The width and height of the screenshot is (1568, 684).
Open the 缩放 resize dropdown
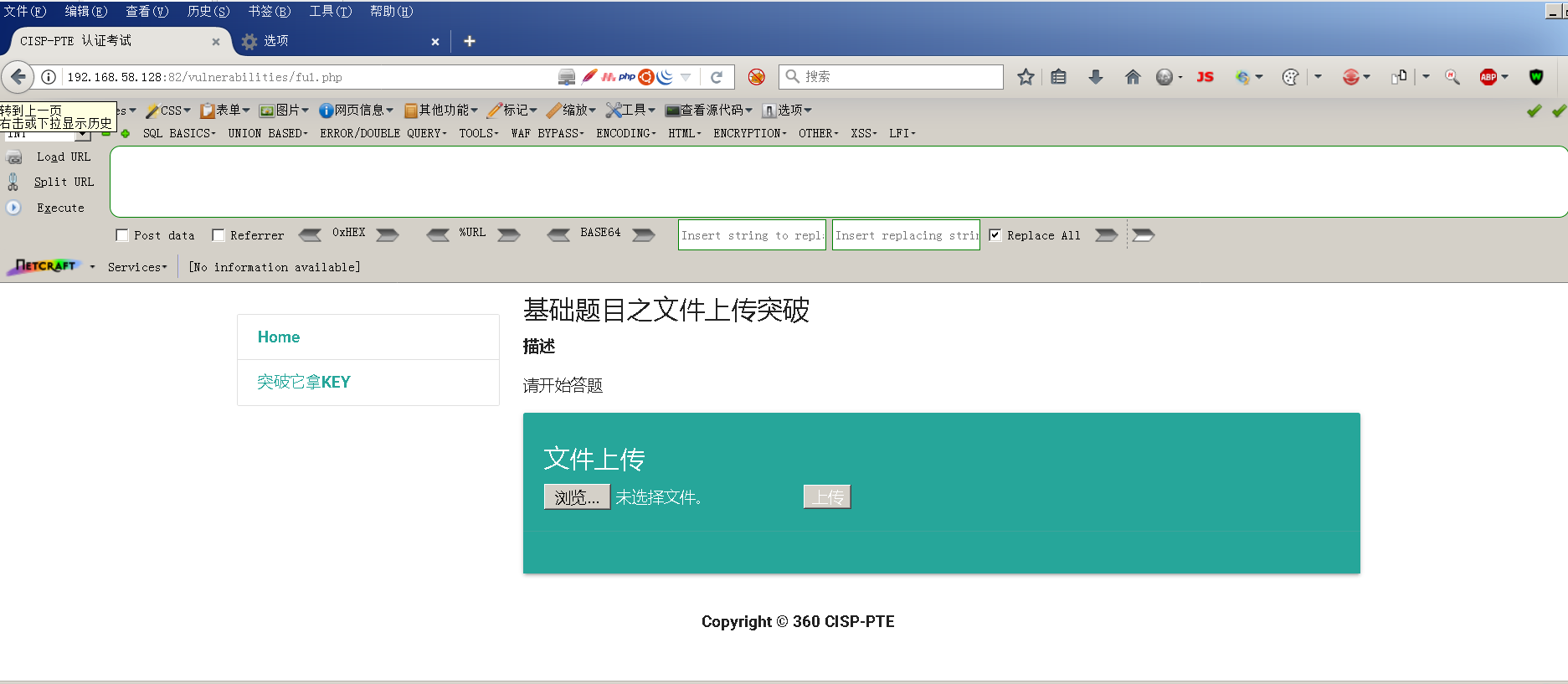click(x=571, y=111)
